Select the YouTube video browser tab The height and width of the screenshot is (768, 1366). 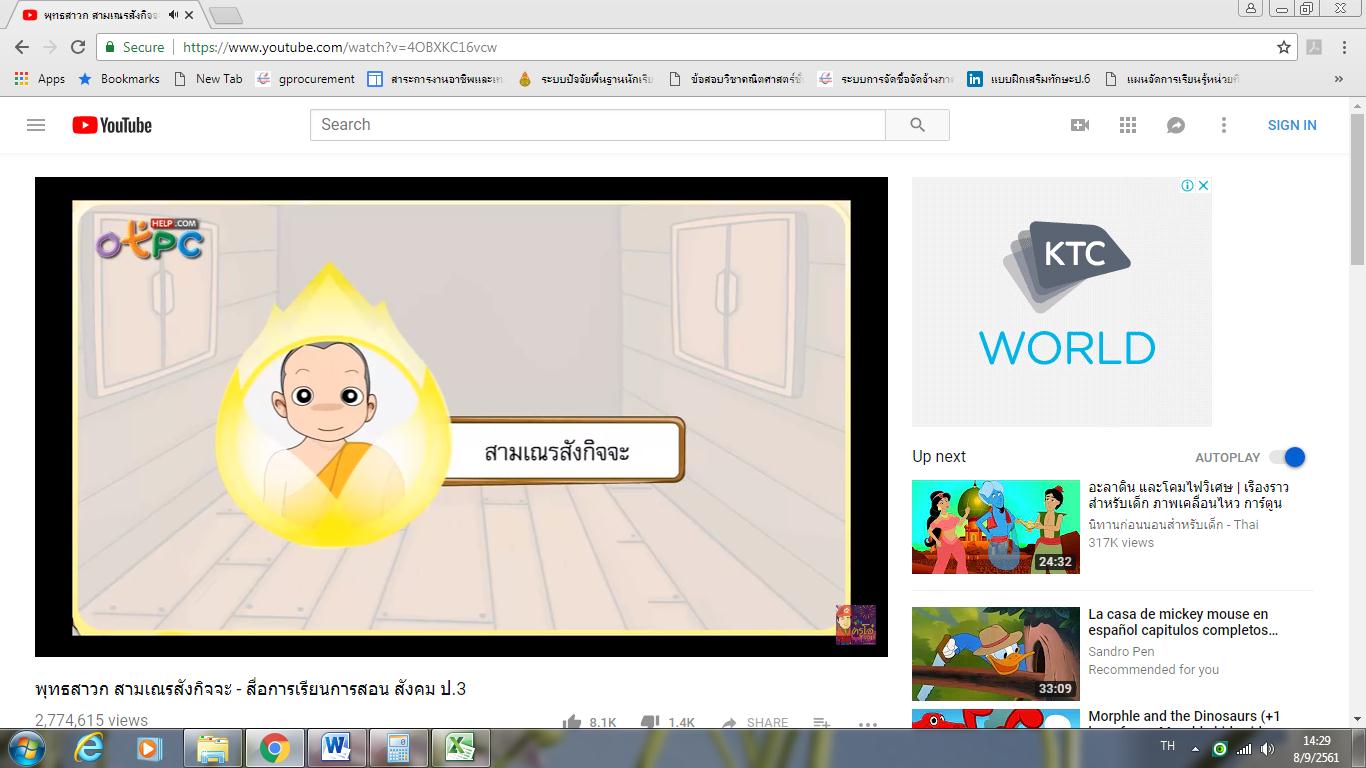(x=102, y=15)
